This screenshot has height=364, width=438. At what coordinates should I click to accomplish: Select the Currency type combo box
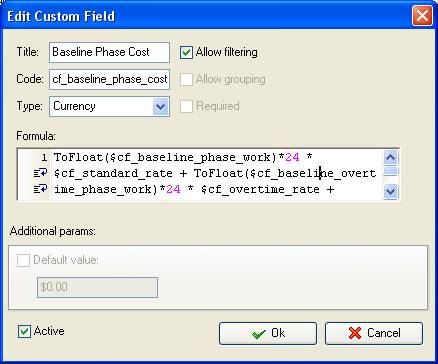click(109, 106)
